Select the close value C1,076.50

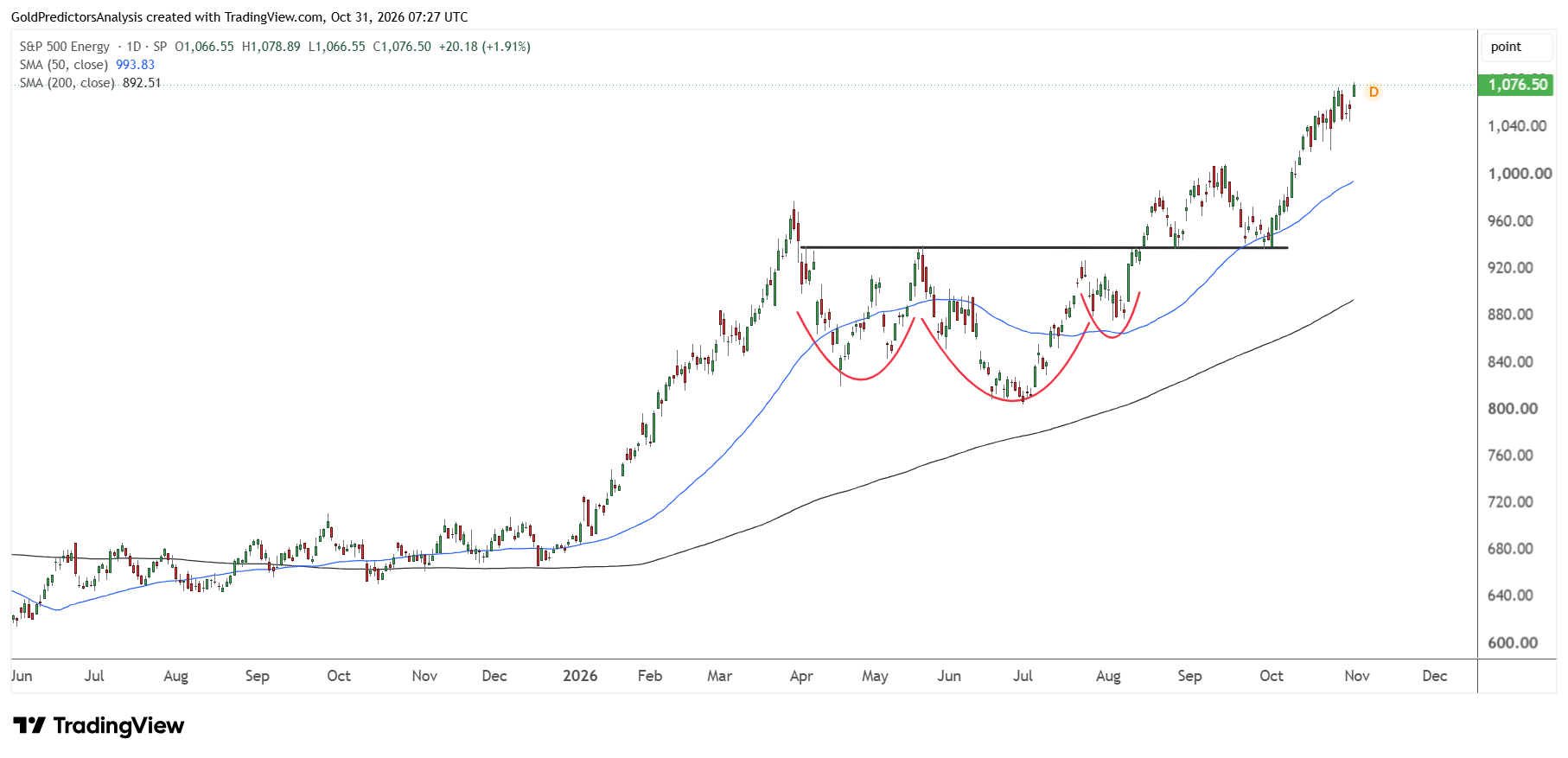click(x=402, y=47)
